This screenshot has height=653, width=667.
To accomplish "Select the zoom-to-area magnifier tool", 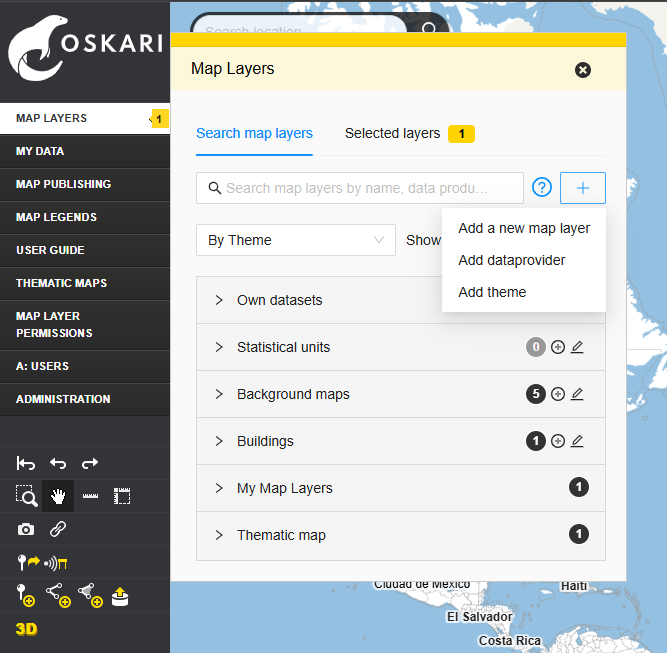I will click(27, 496).
